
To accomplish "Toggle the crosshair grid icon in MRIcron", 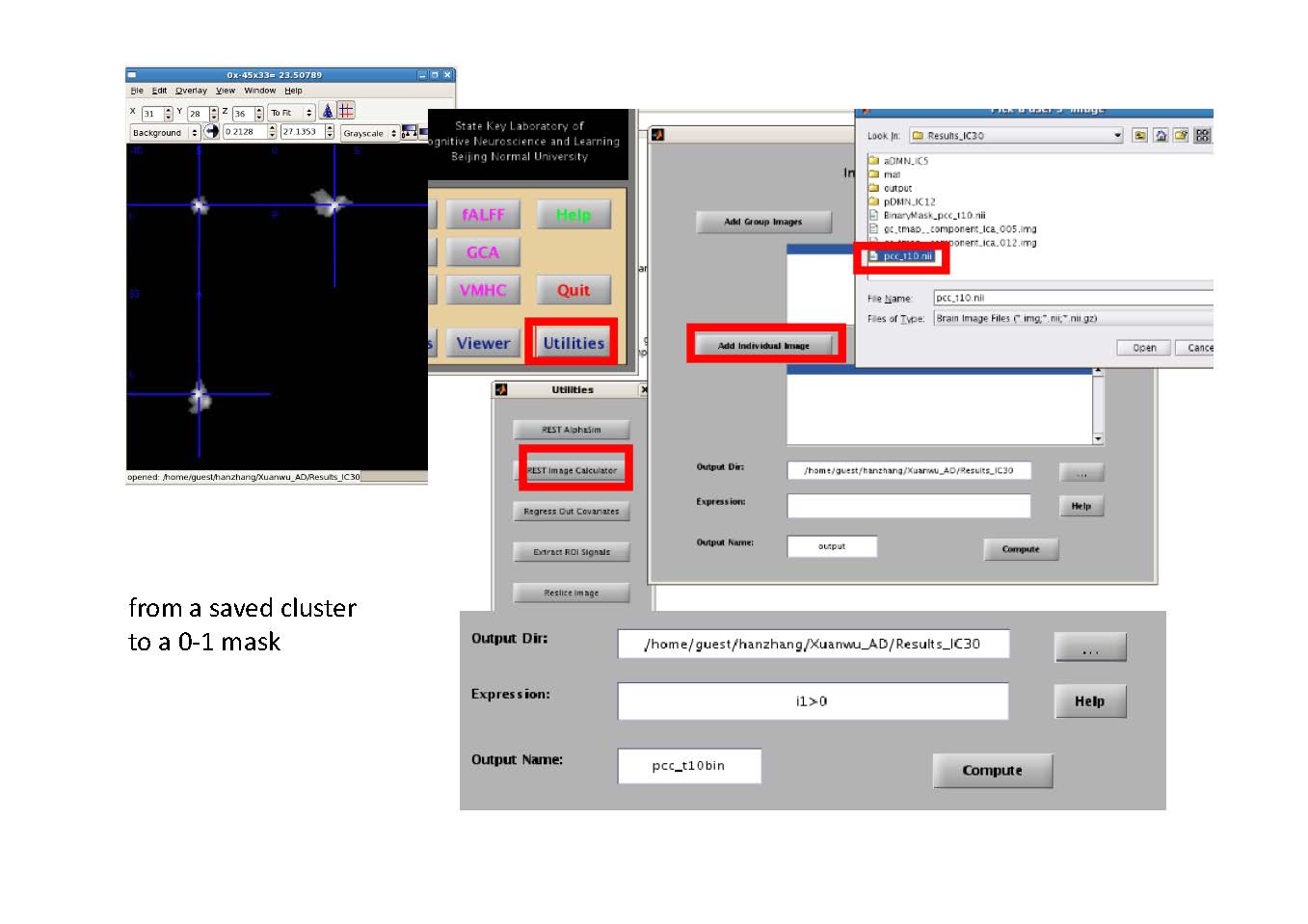I will [x=346, y=112].
